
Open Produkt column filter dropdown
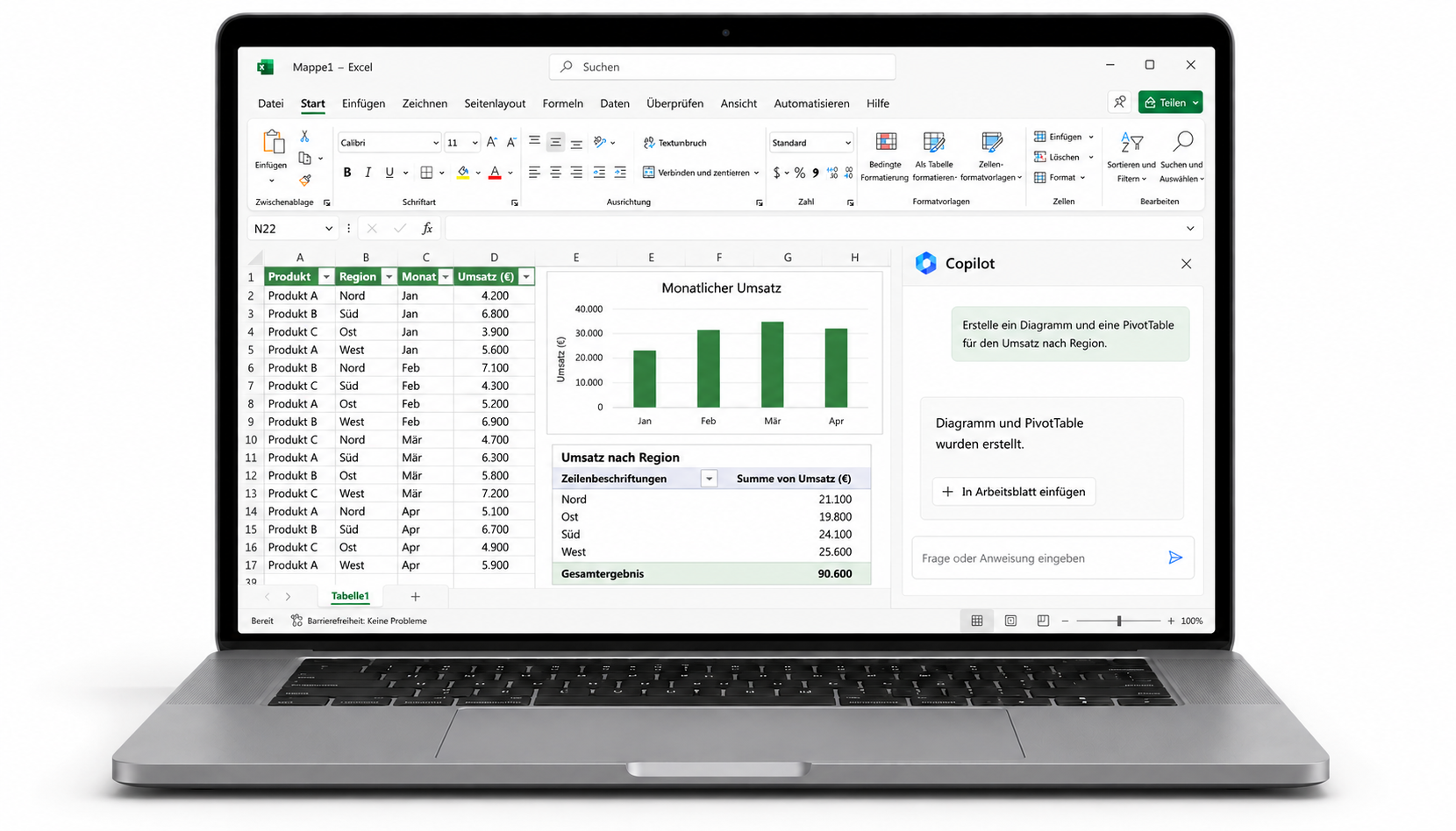[326, 277]
